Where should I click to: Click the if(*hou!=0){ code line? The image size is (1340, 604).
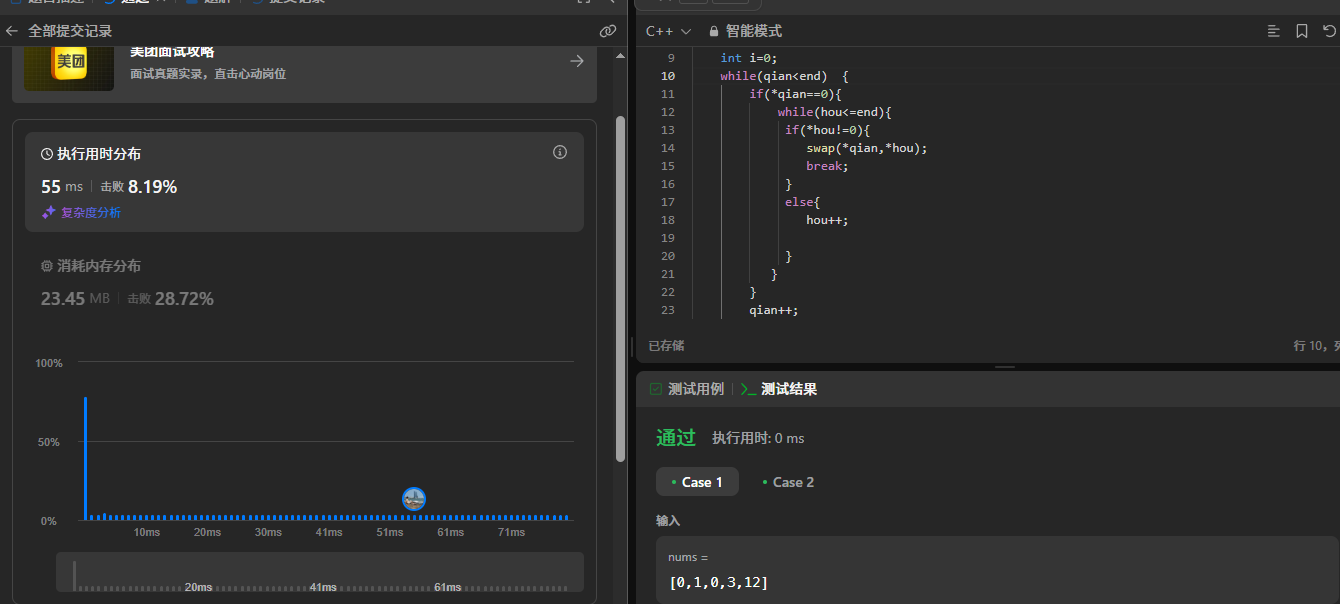[x=828, y=130]
